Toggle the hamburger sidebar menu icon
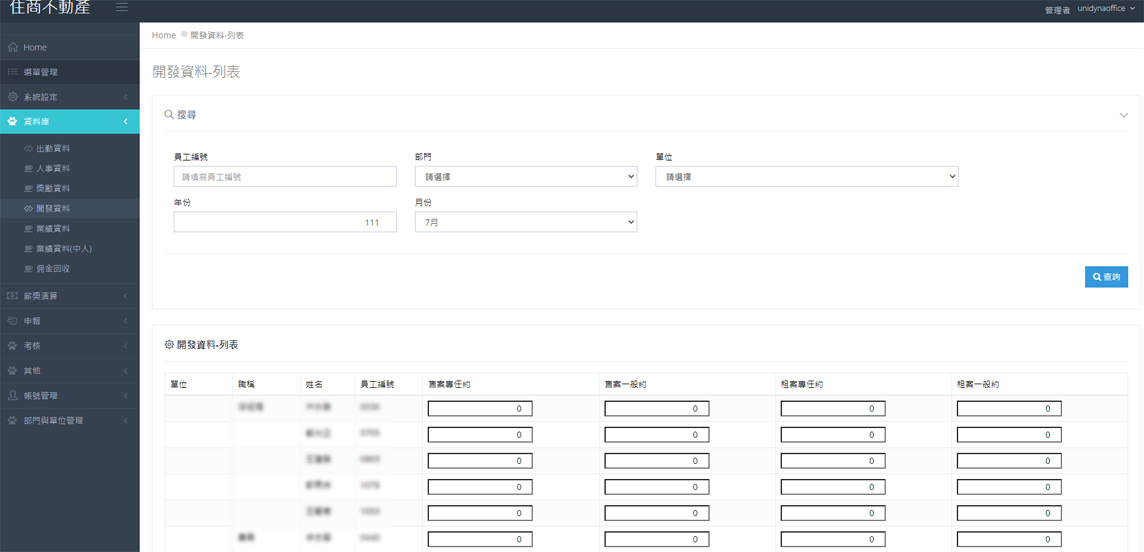1144x552 pixels. (x=122, y=8)
